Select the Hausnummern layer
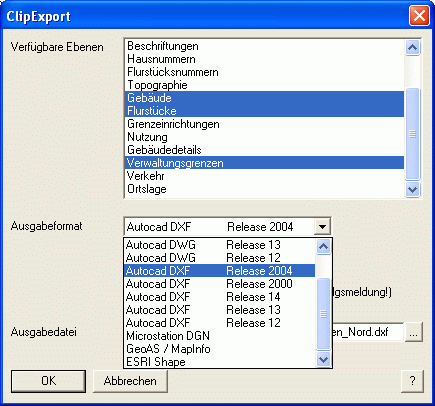 (264, 59)
